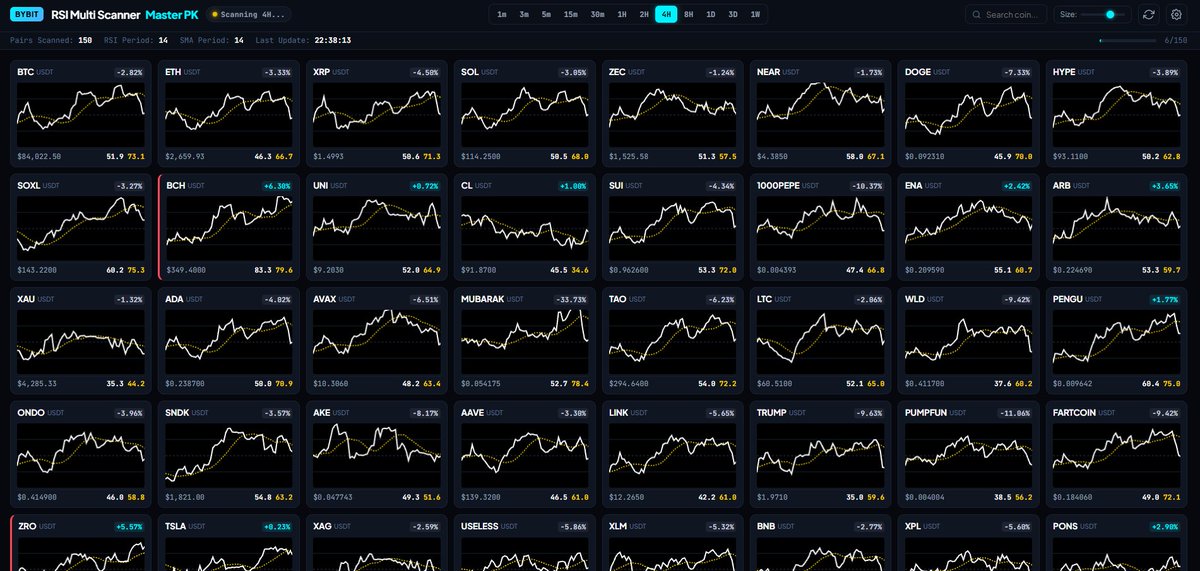This screenshot has width=1200, height=571.
Task: Open the DOGE chart card
Action: [968, 114]
